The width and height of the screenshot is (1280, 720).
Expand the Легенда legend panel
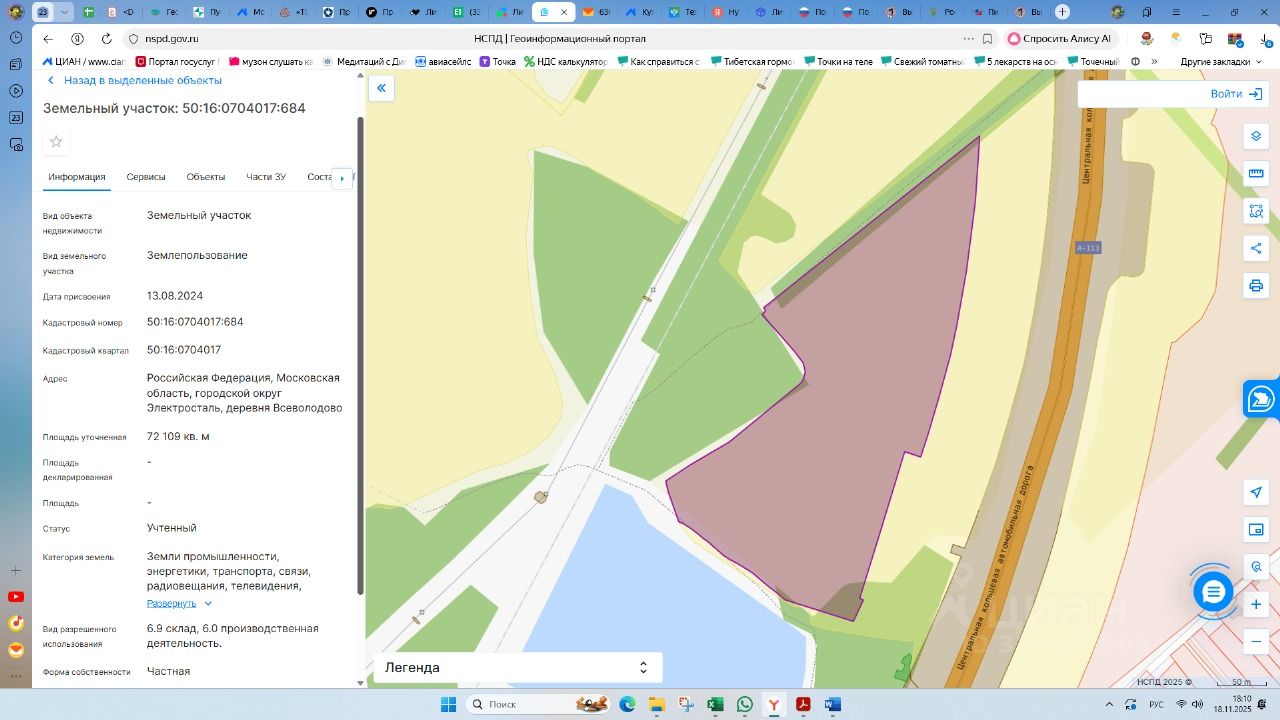[517, 667]
